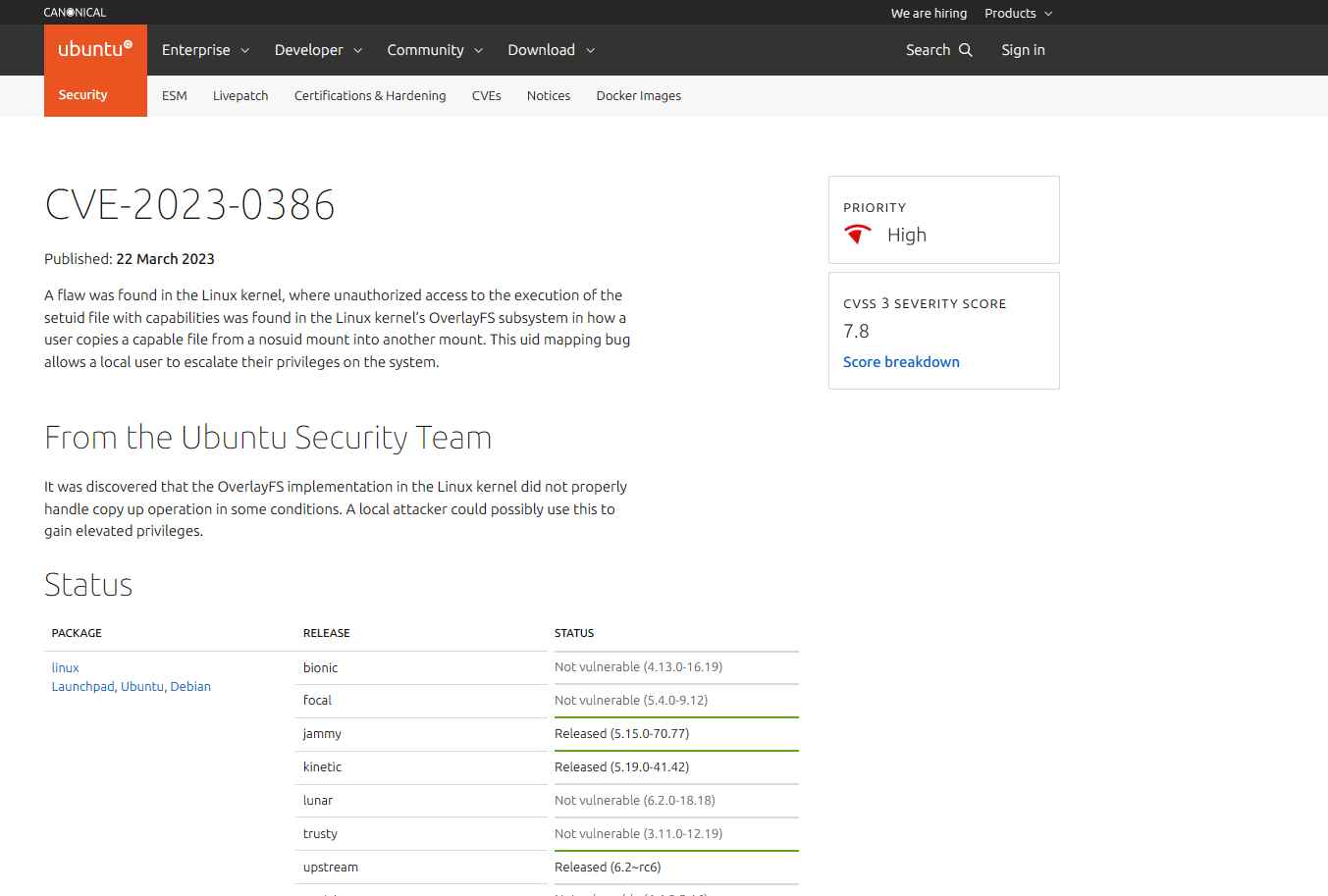Click the lunar release cell
The image size is (1328, 896).
pos(421,801)
